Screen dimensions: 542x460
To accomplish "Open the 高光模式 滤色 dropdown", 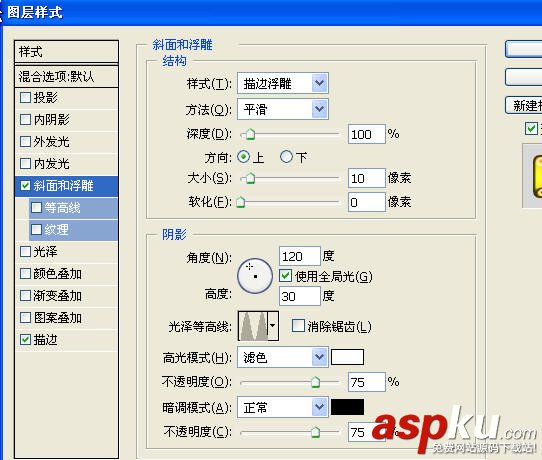I will tap(282, 357).
